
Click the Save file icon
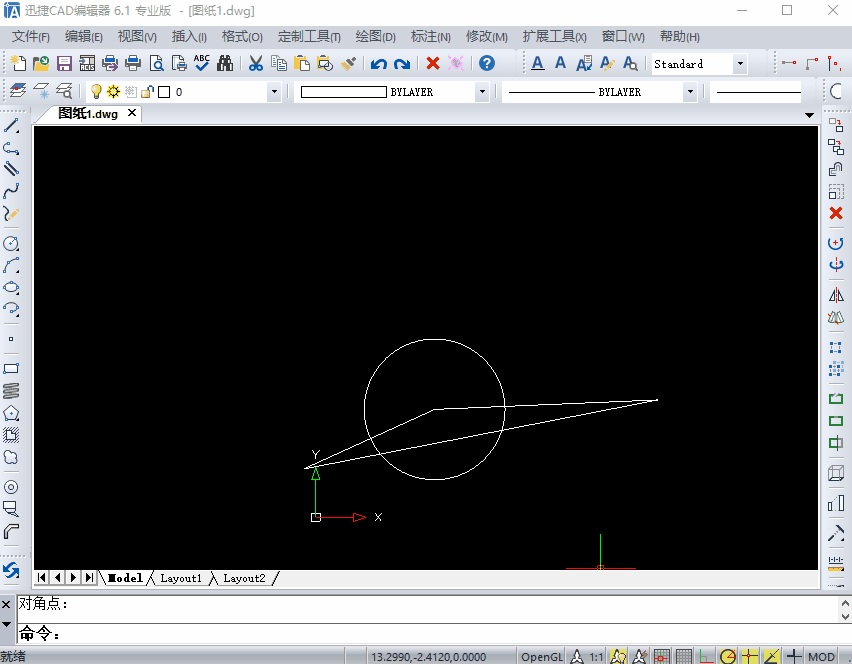[64, 64]
